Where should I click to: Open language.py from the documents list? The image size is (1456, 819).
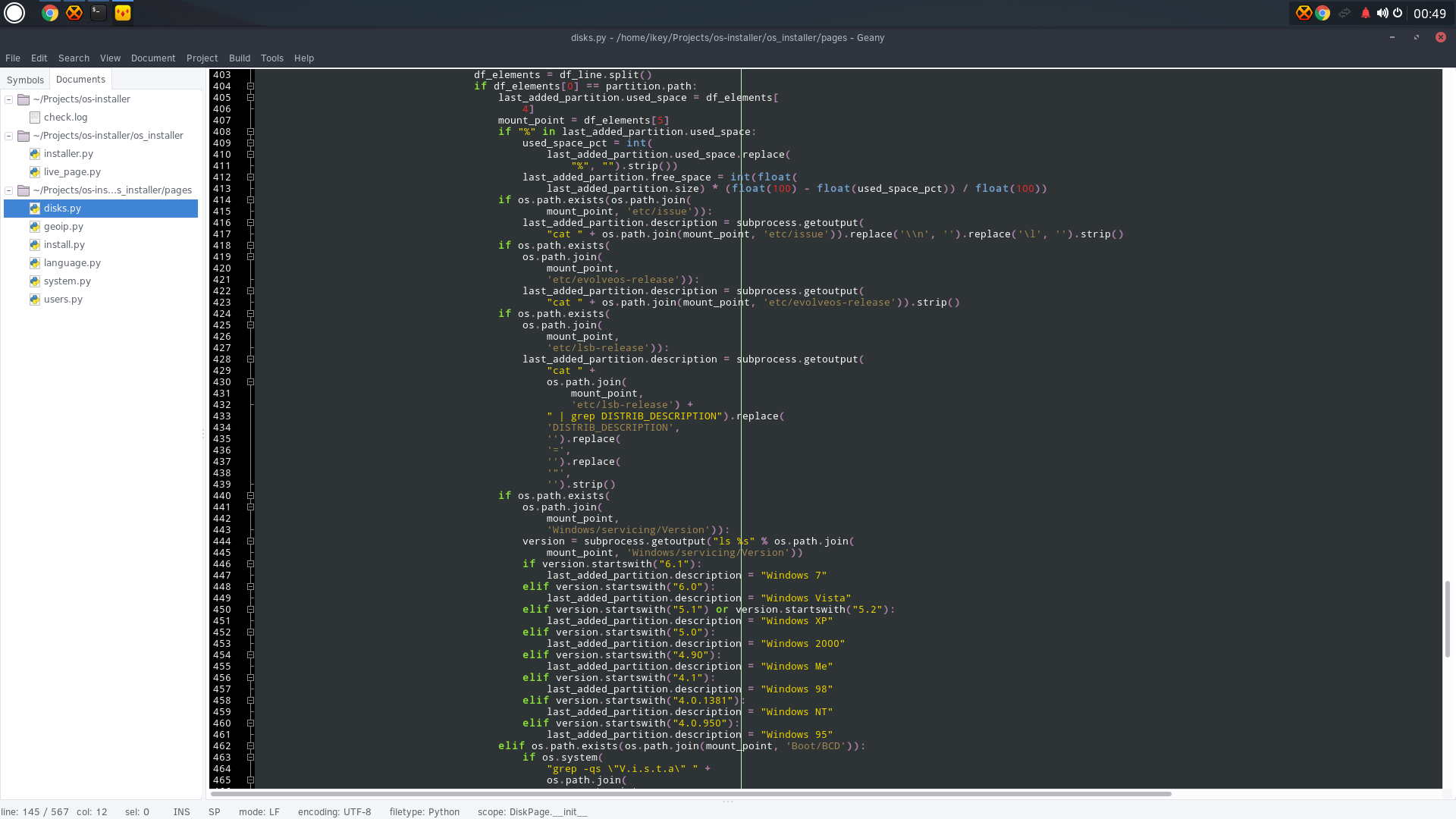coord(72,263)
